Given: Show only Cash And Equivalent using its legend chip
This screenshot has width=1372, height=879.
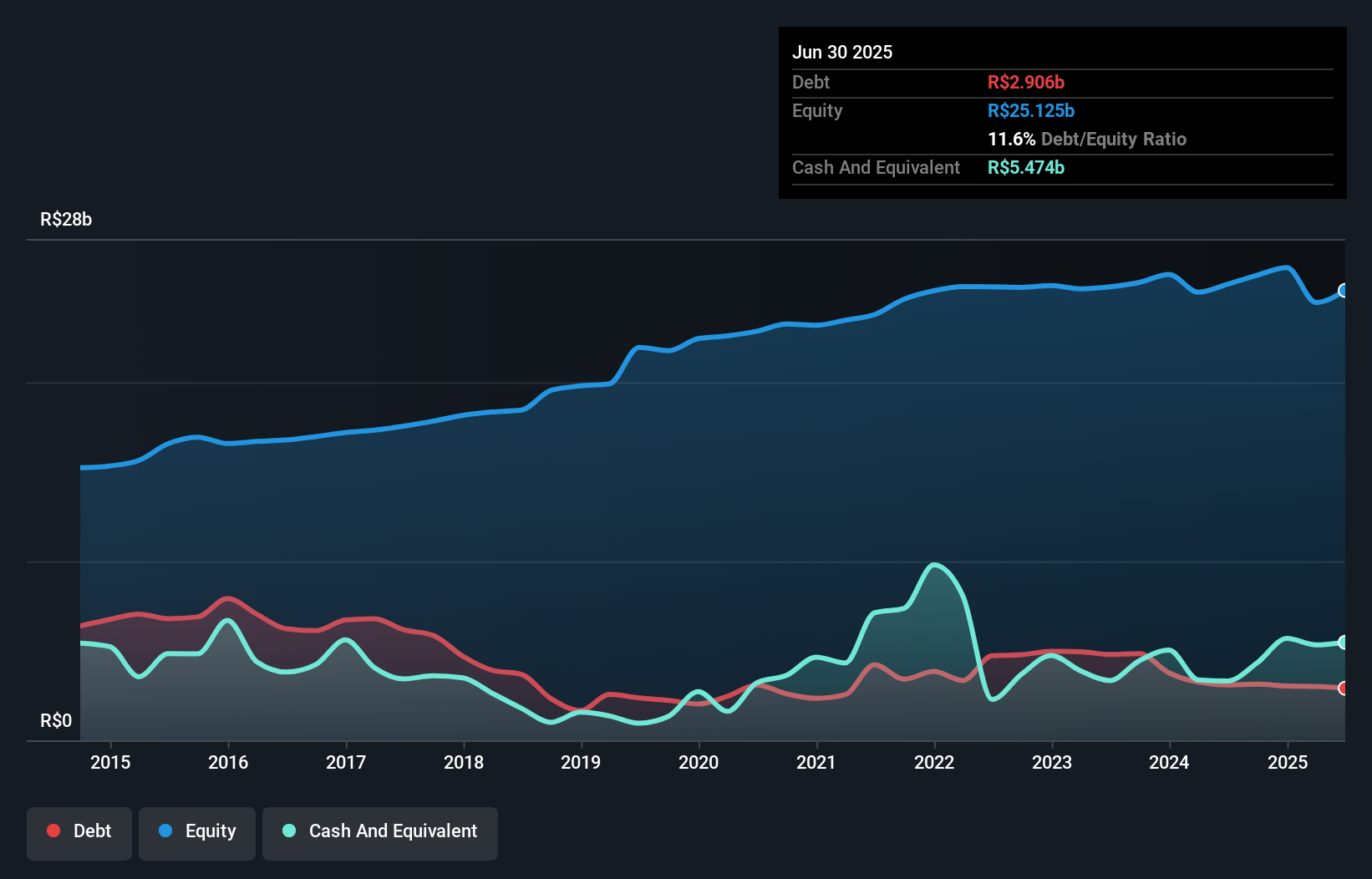Looking at the screenshot, I should 380,833.
